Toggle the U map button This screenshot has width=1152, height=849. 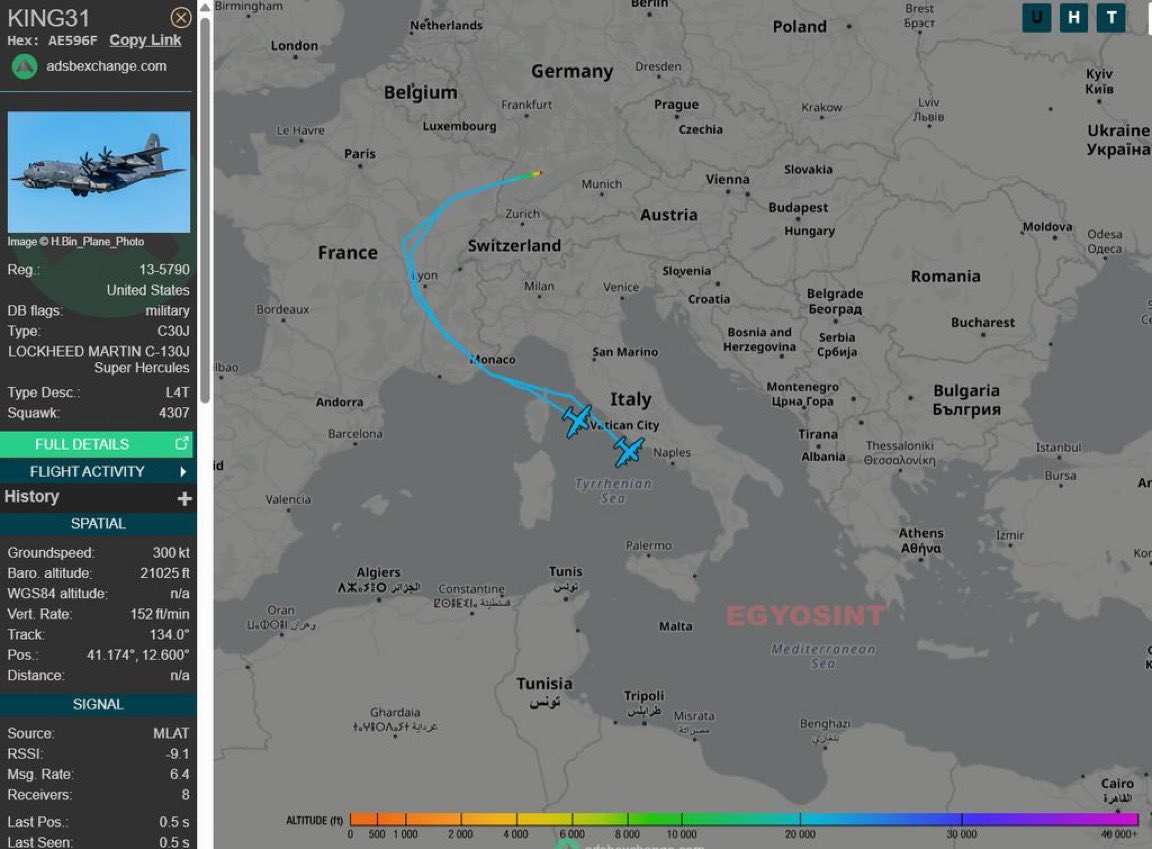point(1036,18)
